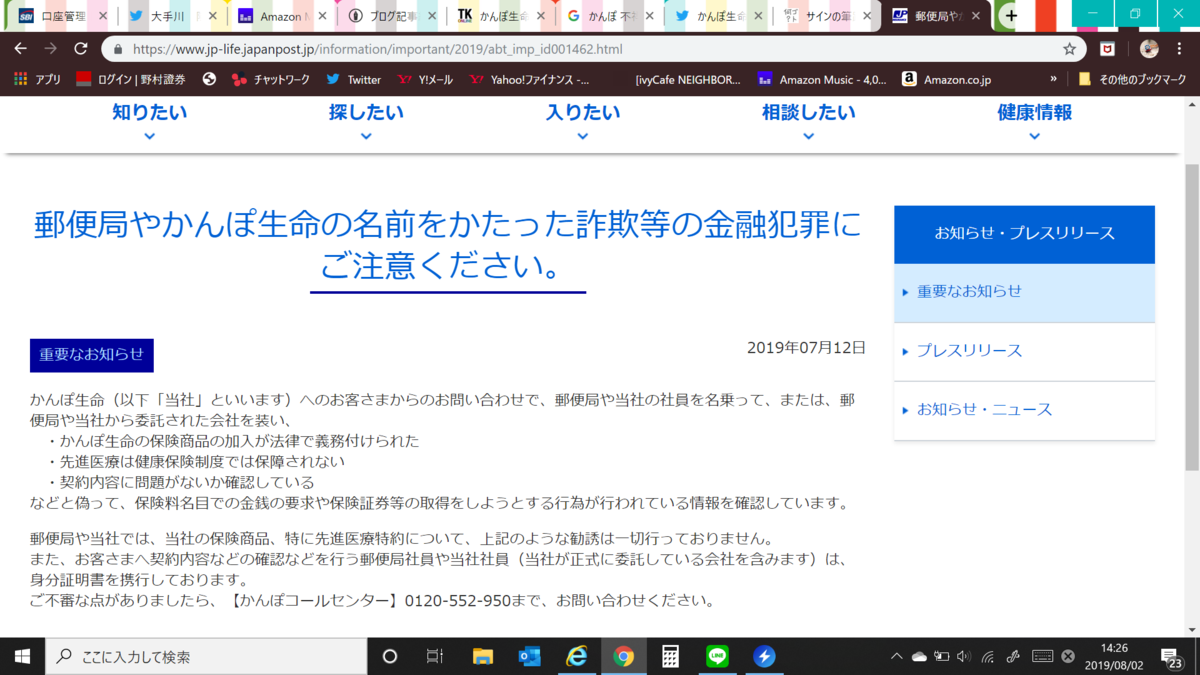Image resolution: width=1200 pixels, height=675 pixels.
Task: Expand the 相談したい navigation menu
Action: (808, 122)
